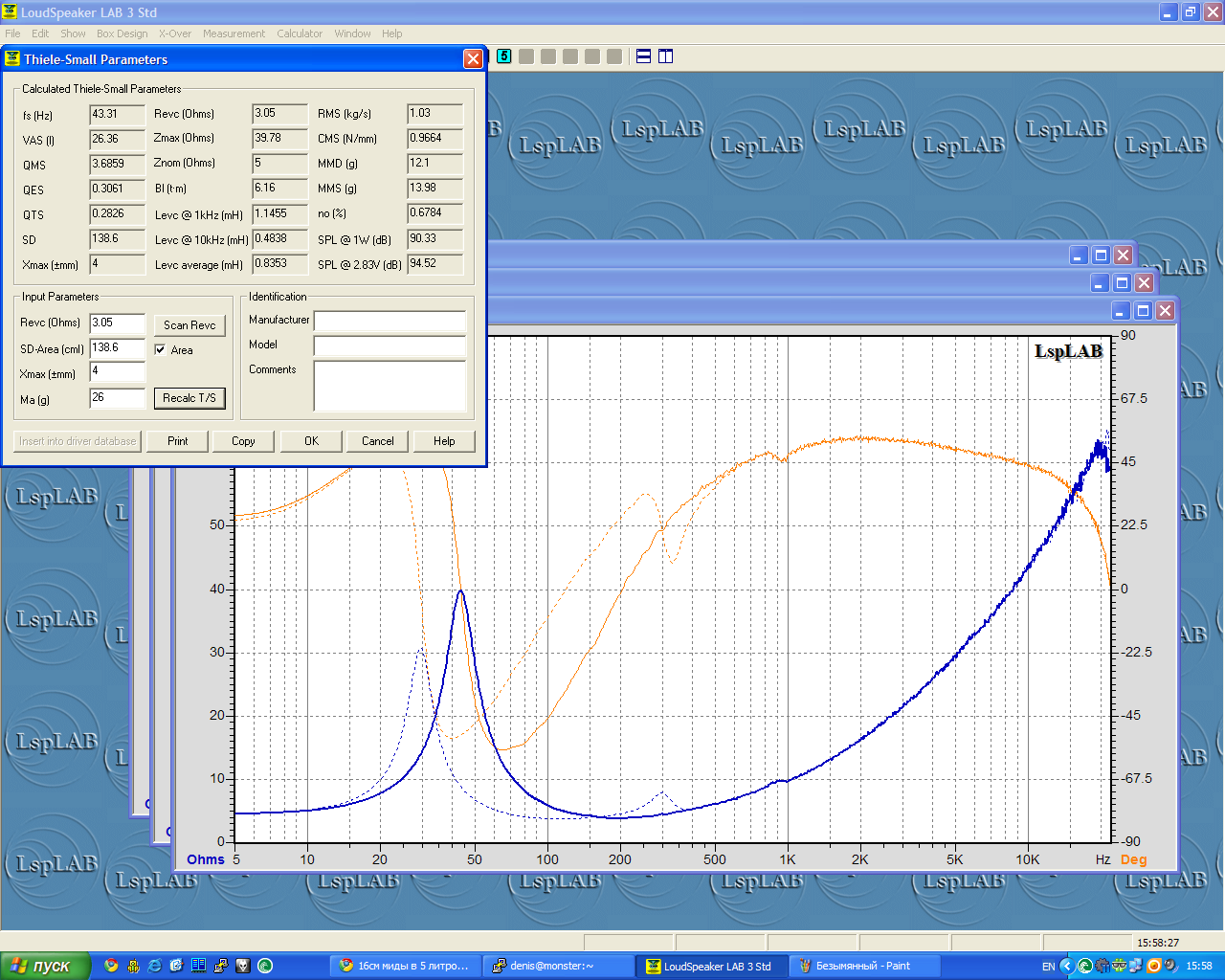Viewport: 1225px width, 980px height.
Task: Toggle the Area checkbox
Action: (x=160, y=350)
